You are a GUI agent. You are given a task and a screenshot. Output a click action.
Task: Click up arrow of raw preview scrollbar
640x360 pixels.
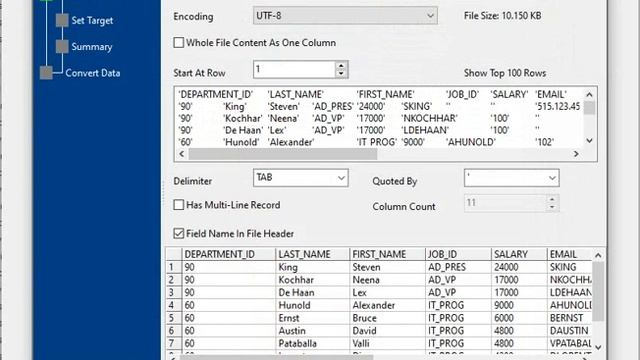click(589, 94)
